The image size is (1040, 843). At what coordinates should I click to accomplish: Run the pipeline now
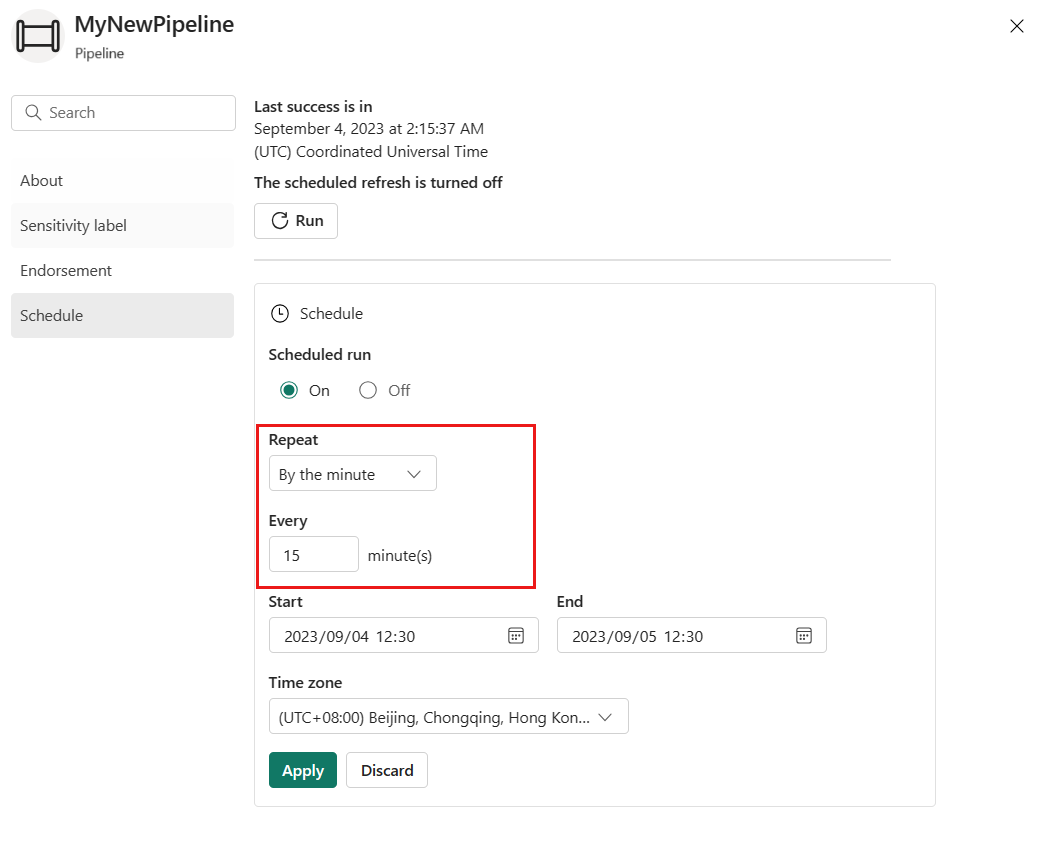pyautogui.click(x=296, y=221)
